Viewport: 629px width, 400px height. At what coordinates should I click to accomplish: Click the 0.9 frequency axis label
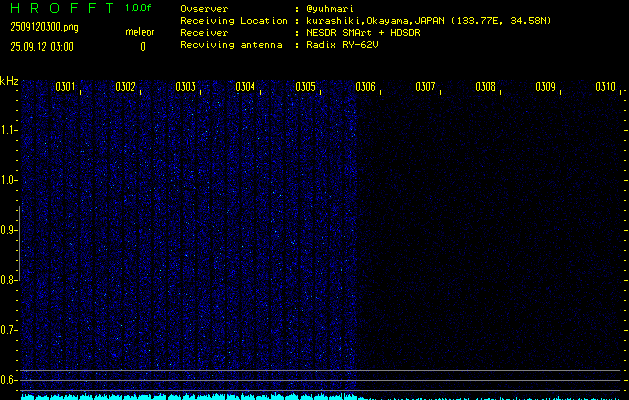9,230
